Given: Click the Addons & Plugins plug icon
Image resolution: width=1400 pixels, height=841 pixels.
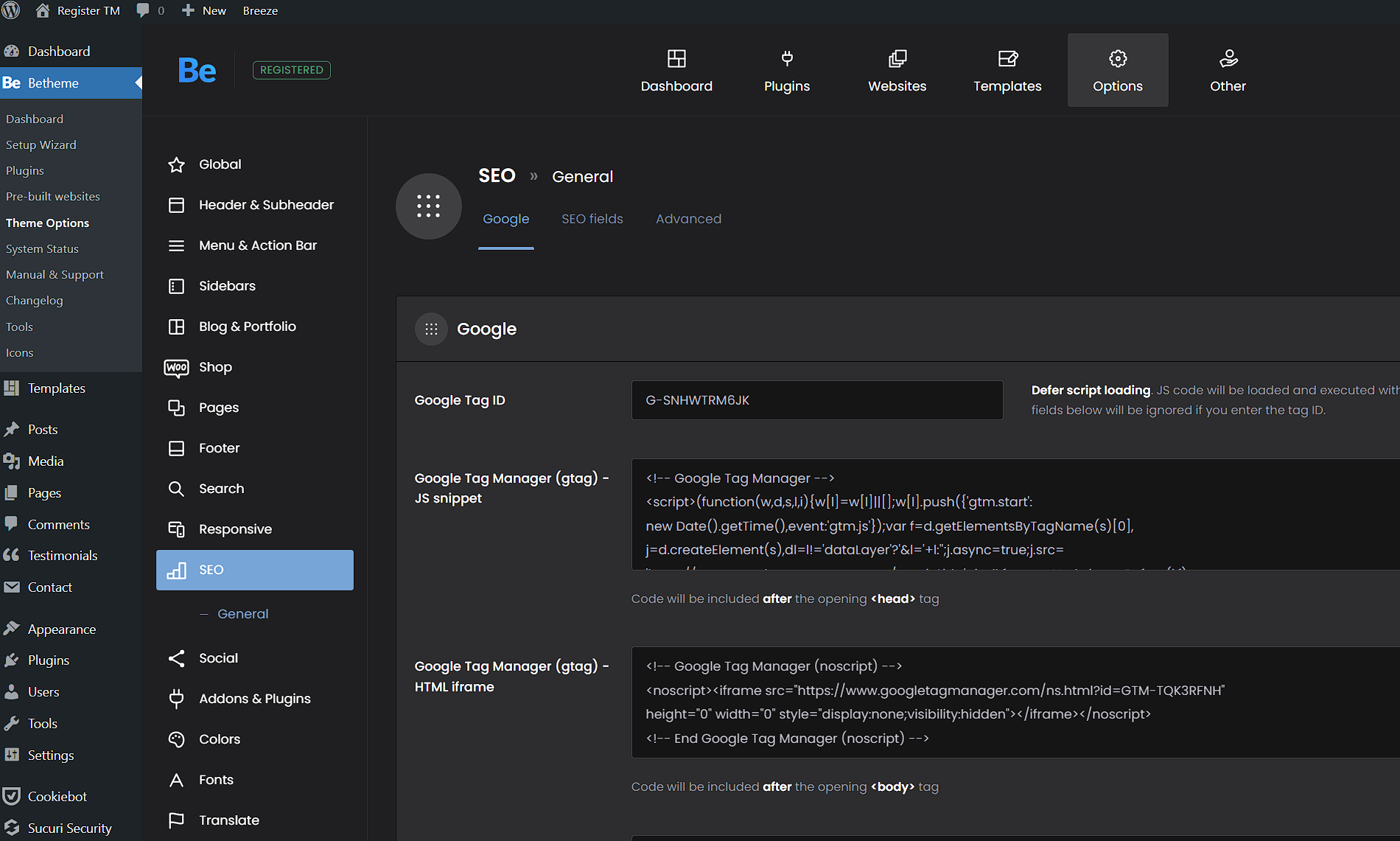Looking at the screenshot, I should pyautogui.click(x=176, y=699).
